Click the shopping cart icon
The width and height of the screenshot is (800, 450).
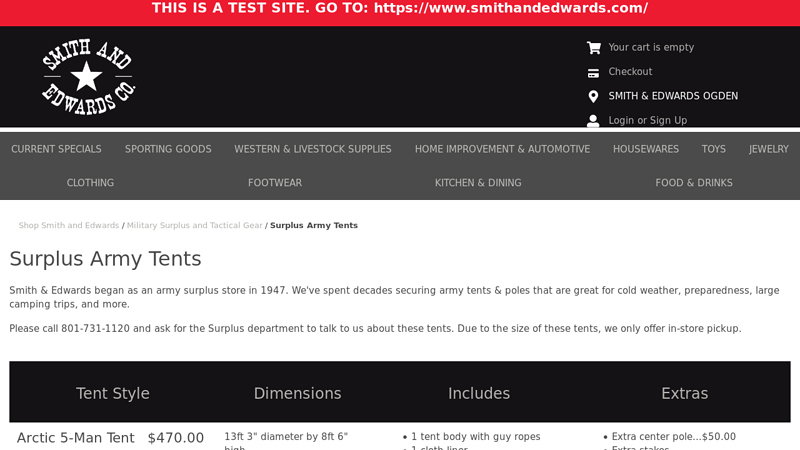coord(593,47)
